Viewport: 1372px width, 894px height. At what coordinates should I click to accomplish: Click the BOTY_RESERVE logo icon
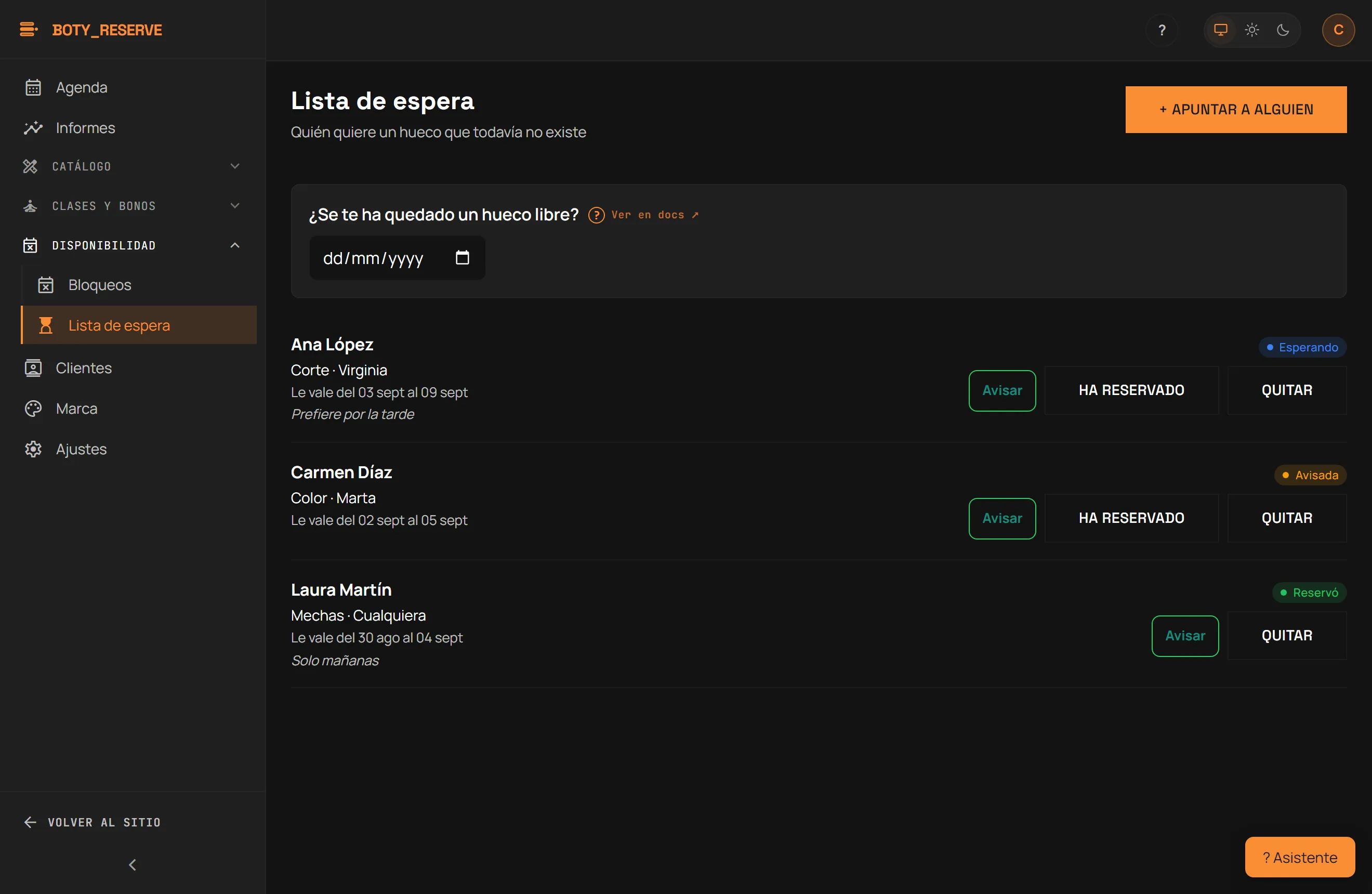click(x=29, y=30)
